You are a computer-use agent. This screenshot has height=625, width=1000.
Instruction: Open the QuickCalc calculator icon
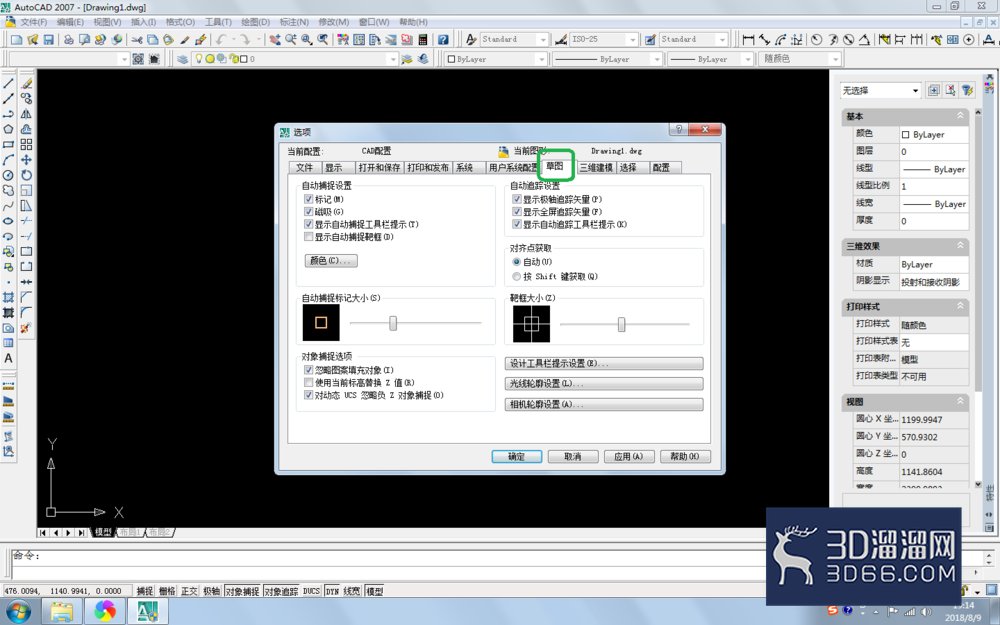[x=422, y=40]
